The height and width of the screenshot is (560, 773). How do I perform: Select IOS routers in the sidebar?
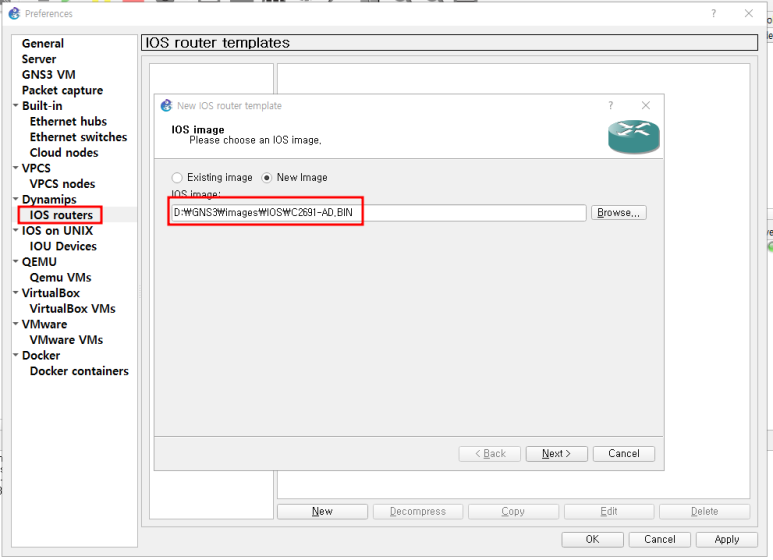61,215
